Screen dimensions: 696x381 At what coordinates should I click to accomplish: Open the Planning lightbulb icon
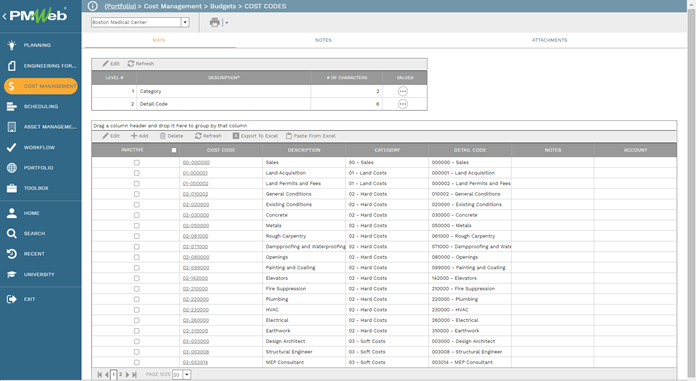[12, 45]
